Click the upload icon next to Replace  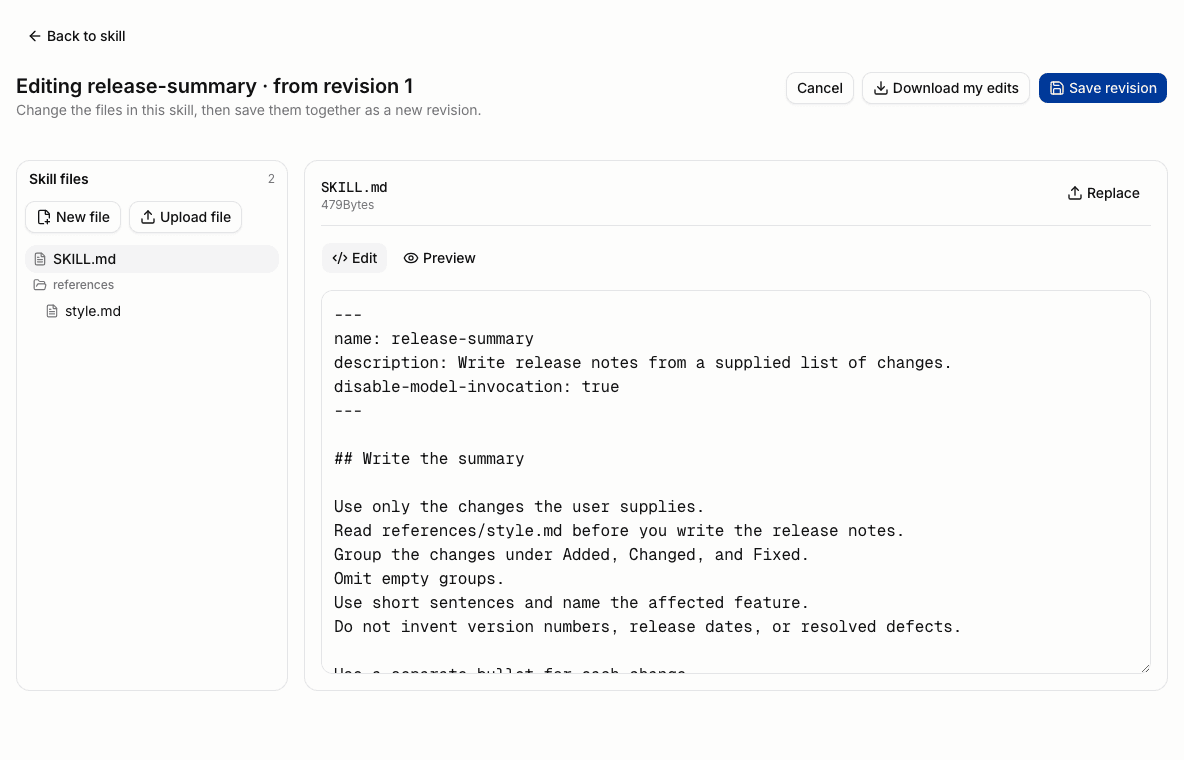click(1075, 193)
